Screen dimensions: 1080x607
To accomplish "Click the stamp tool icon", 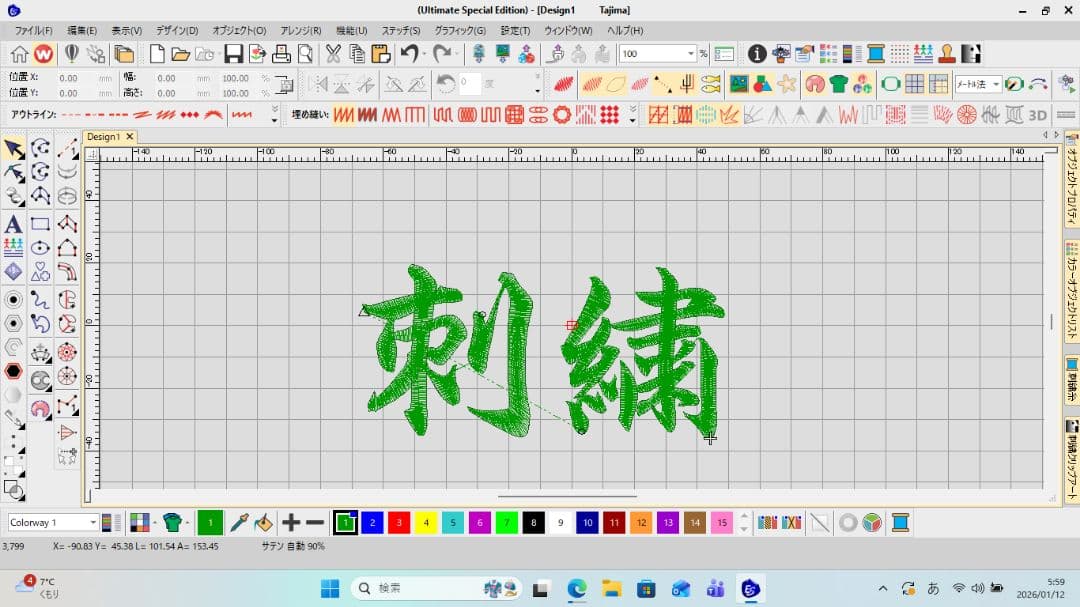I will tap(948, 53).
